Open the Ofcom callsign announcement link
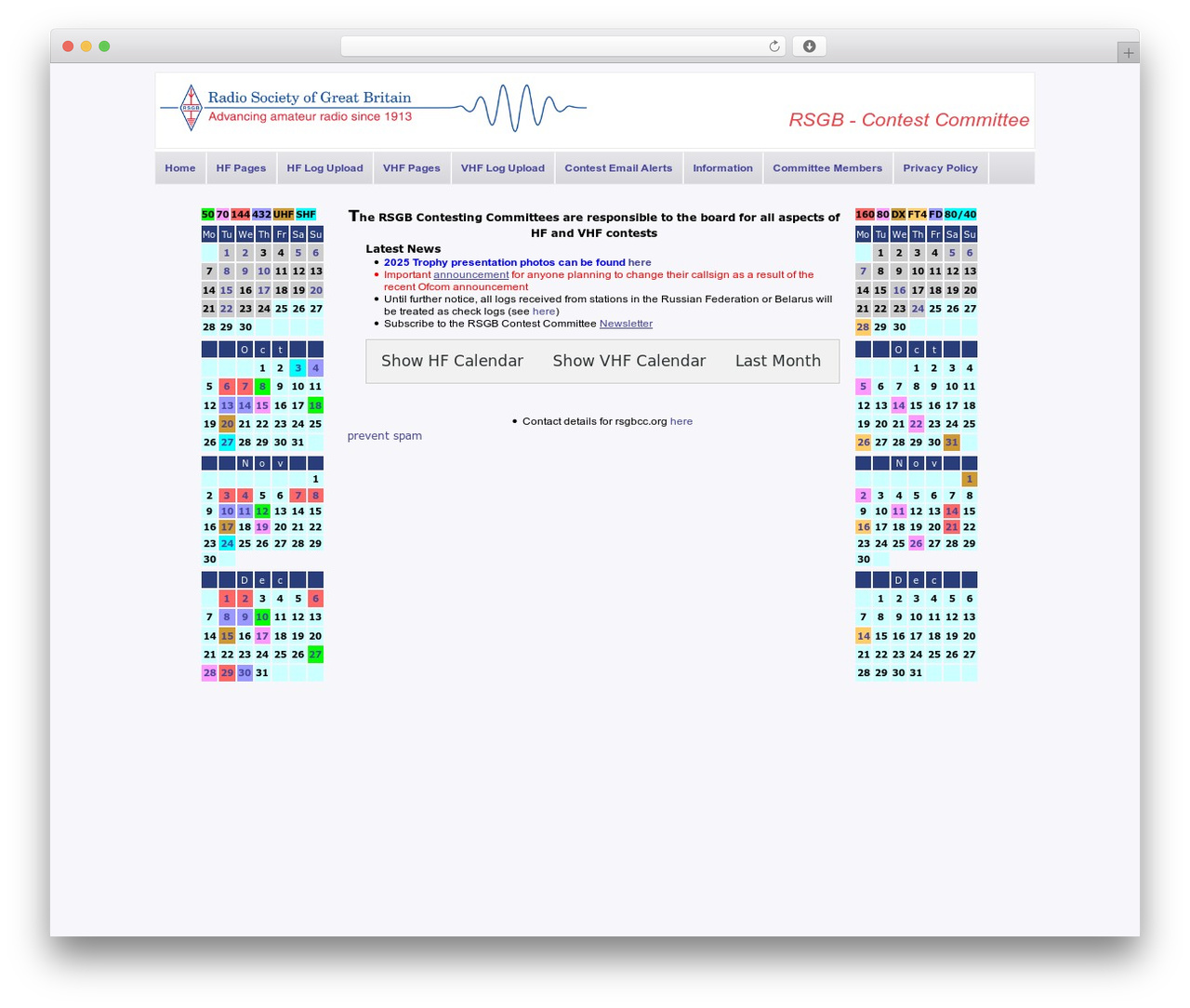This screenshot has width=1190, height=1008. 470,274
